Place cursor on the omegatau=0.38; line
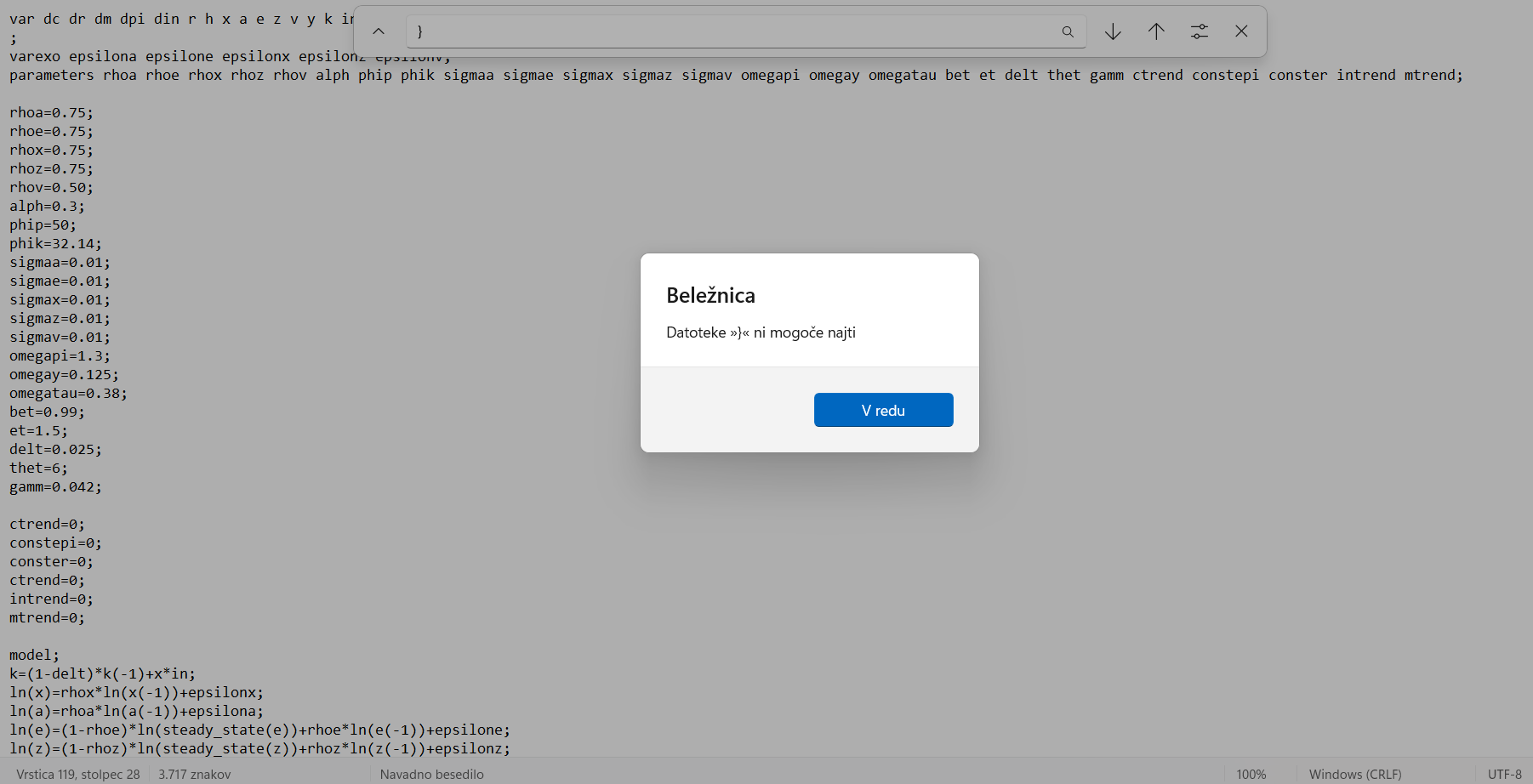 pos(68,393)
